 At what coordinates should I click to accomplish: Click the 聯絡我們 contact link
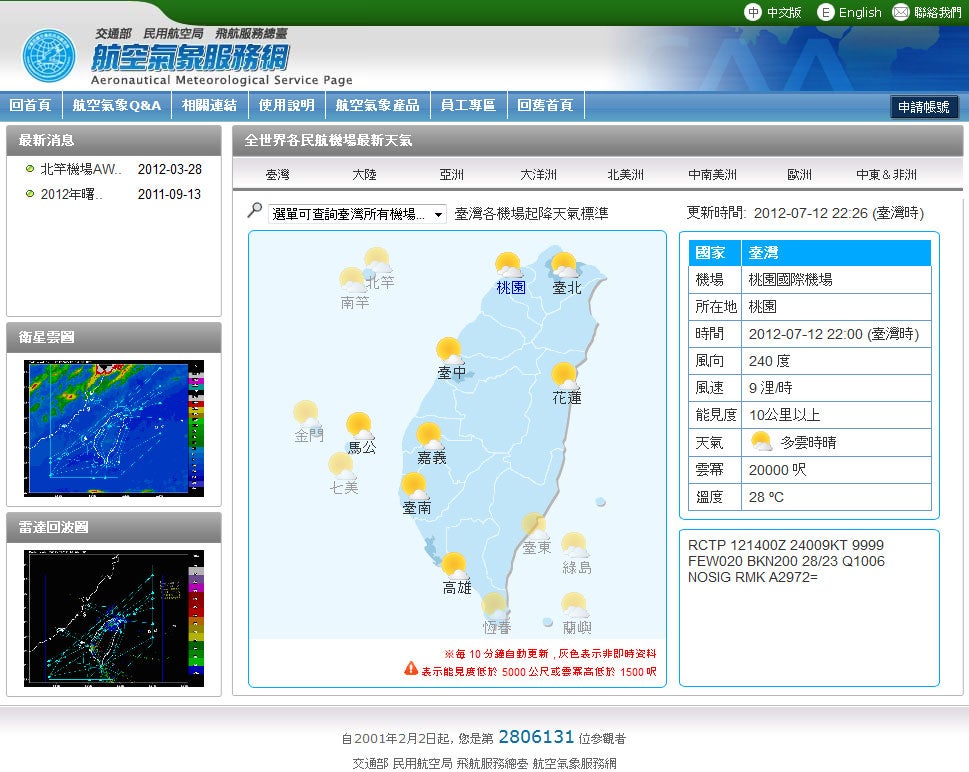[929, 12]
